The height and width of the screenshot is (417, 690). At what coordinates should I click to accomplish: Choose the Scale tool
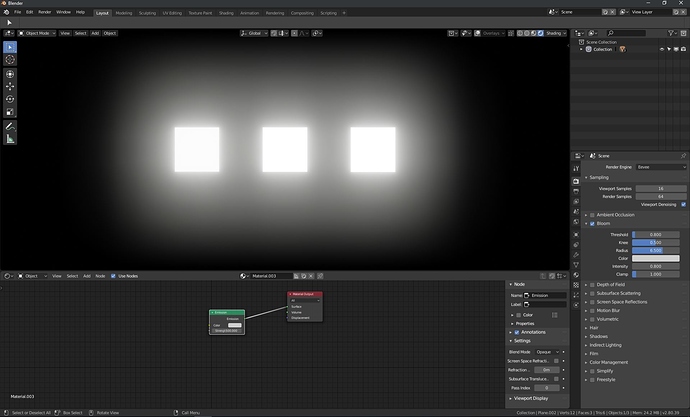coord(10,112)
